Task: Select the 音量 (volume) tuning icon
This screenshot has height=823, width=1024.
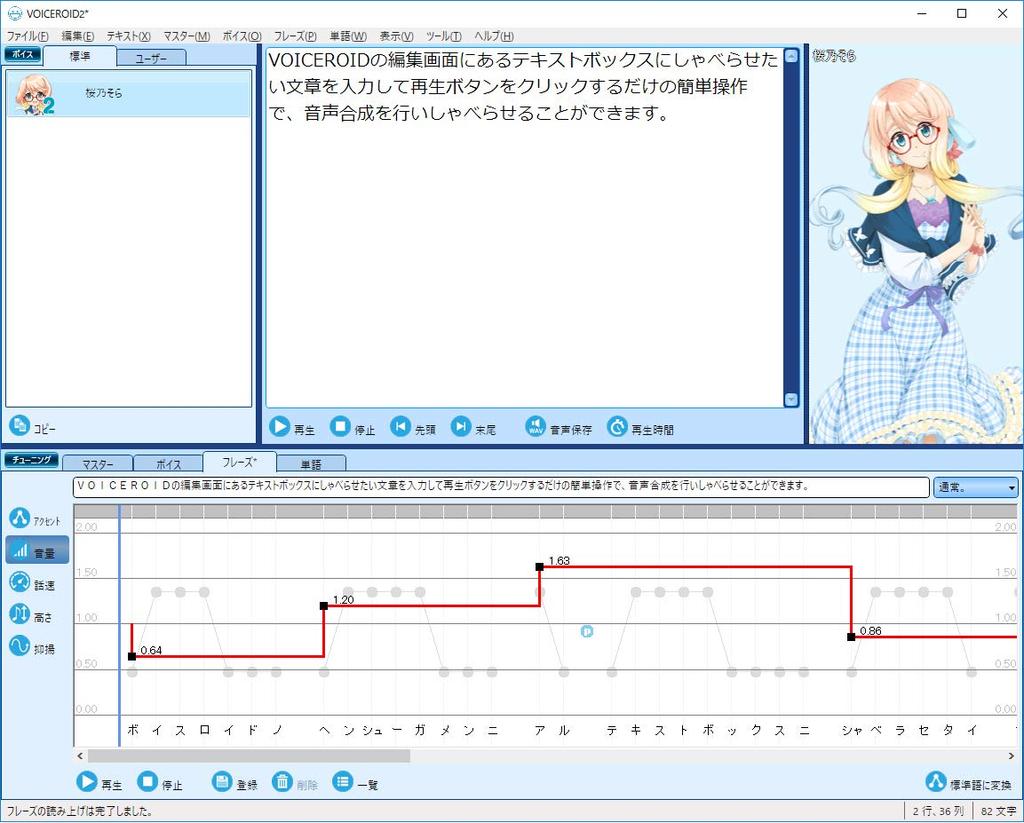Action: pos(22,549)
